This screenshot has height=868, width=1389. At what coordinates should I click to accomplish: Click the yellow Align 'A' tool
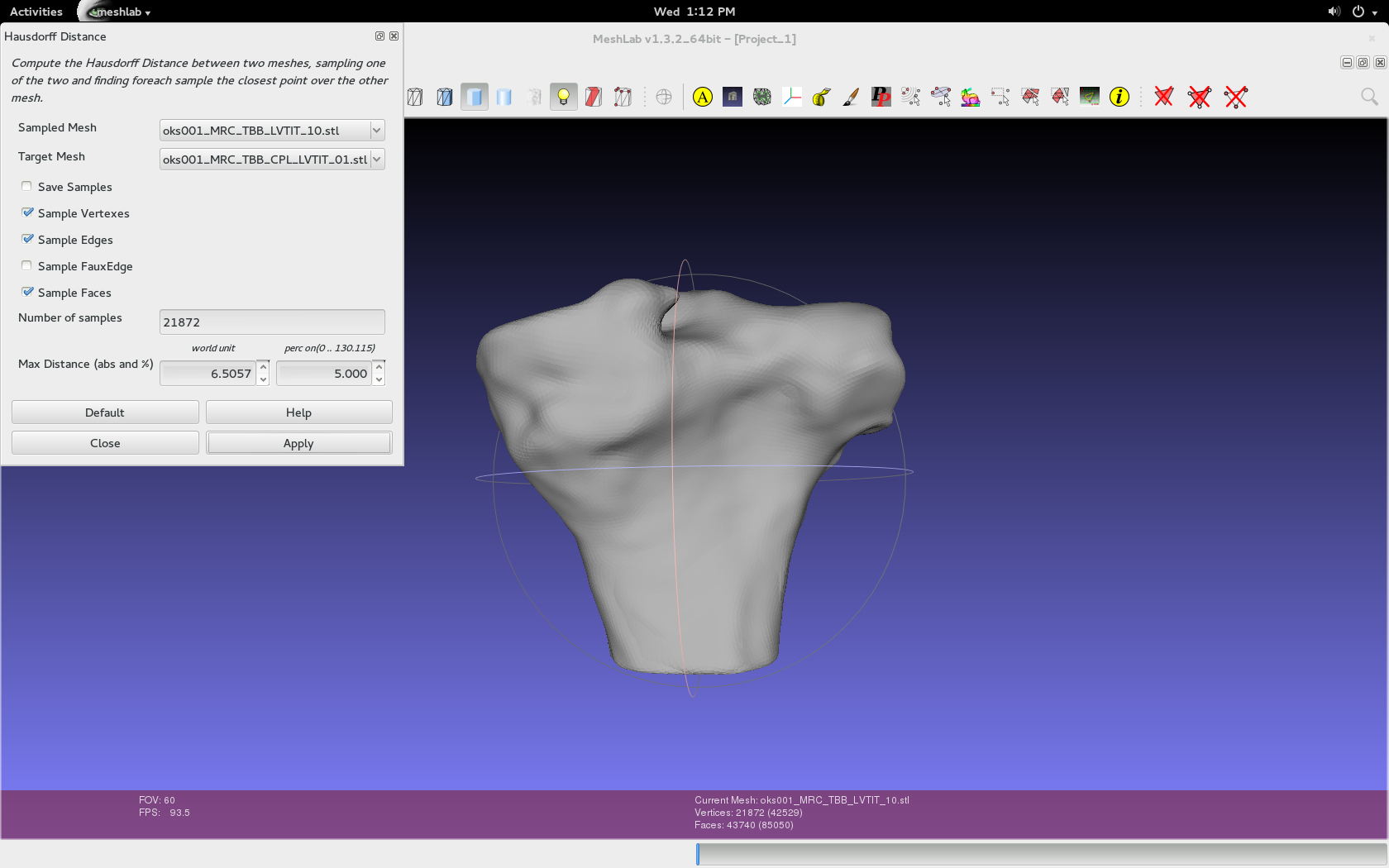point(703,98)
